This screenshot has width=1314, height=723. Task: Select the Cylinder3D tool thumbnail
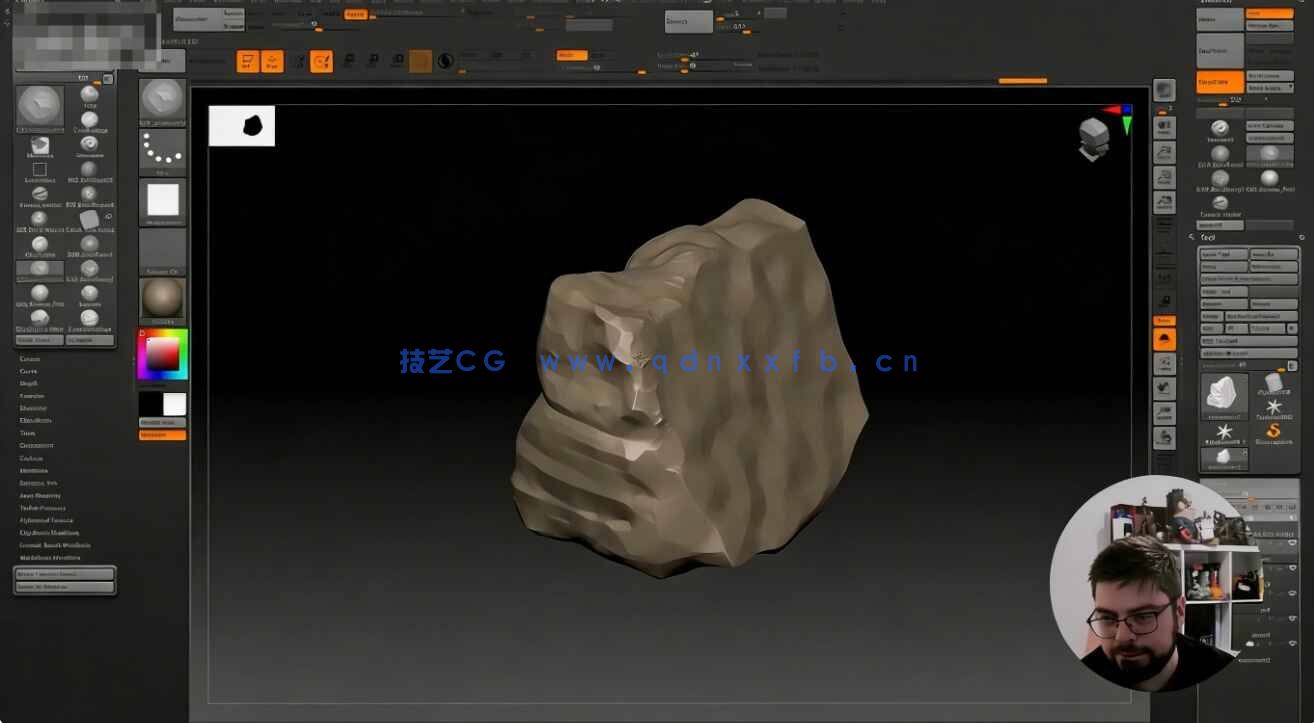(x=1273, y=385)
